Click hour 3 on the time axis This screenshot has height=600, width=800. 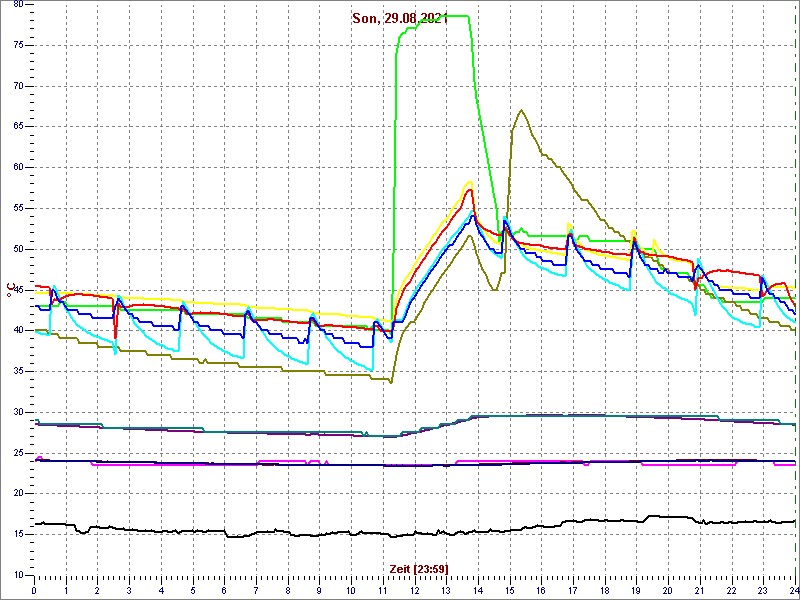tap(129, 591)
